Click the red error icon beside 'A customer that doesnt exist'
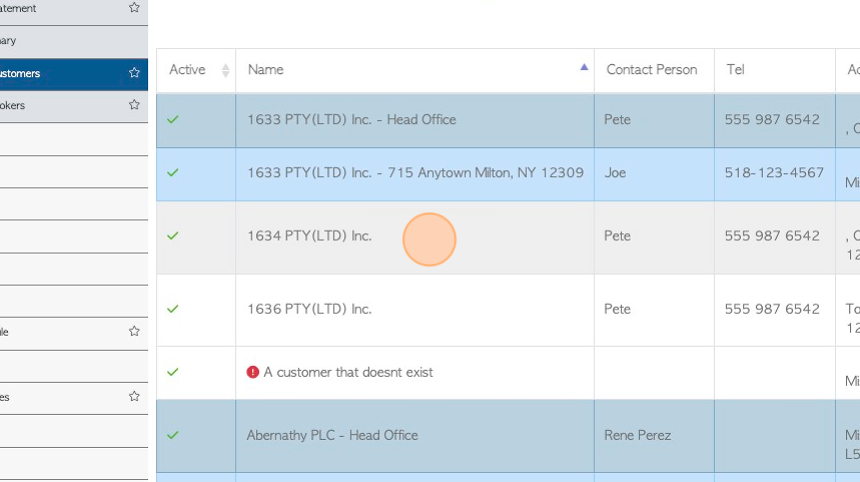This screenshot has height=482, width=860. pos(252,372)
